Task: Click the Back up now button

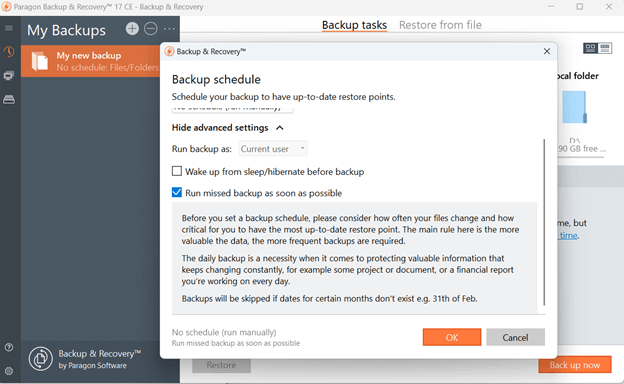Action: [575, 365]
